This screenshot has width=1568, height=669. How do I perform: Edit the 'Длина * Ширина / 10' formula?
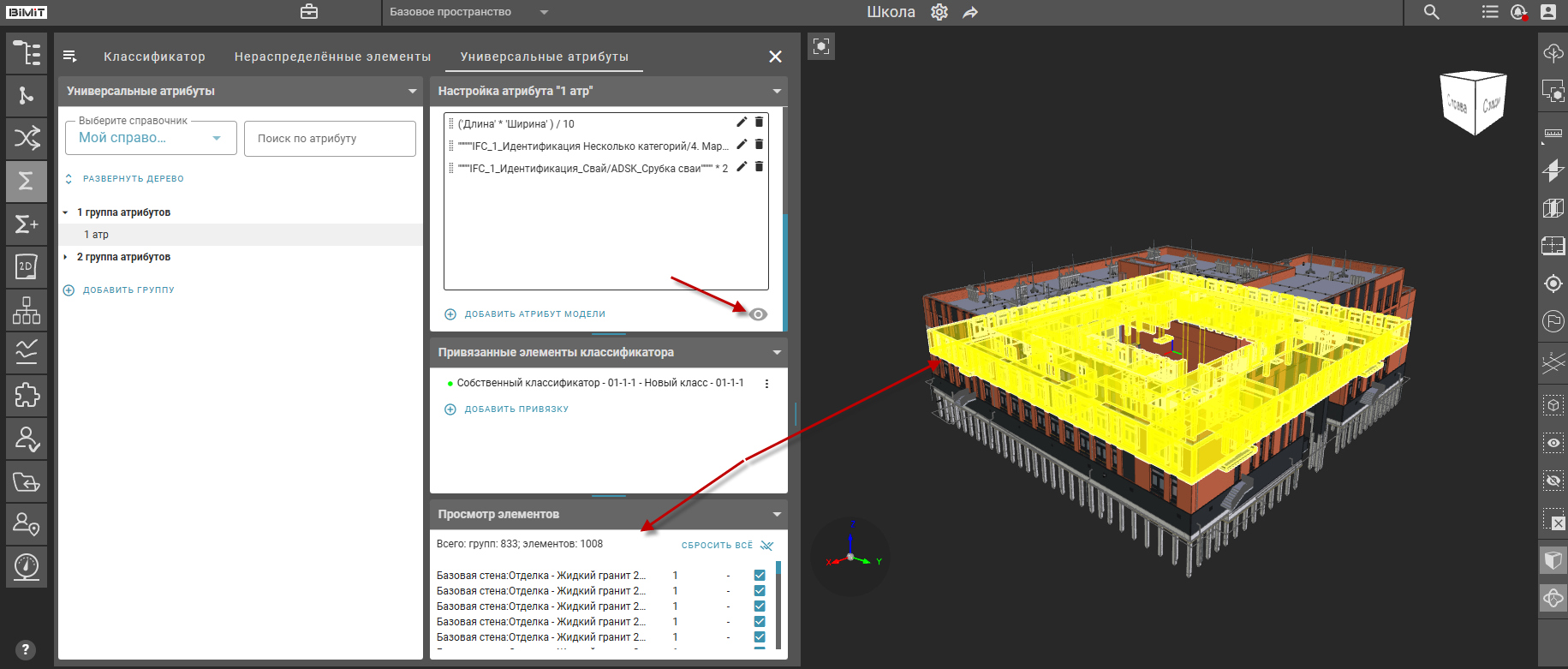tap(742, 122)
